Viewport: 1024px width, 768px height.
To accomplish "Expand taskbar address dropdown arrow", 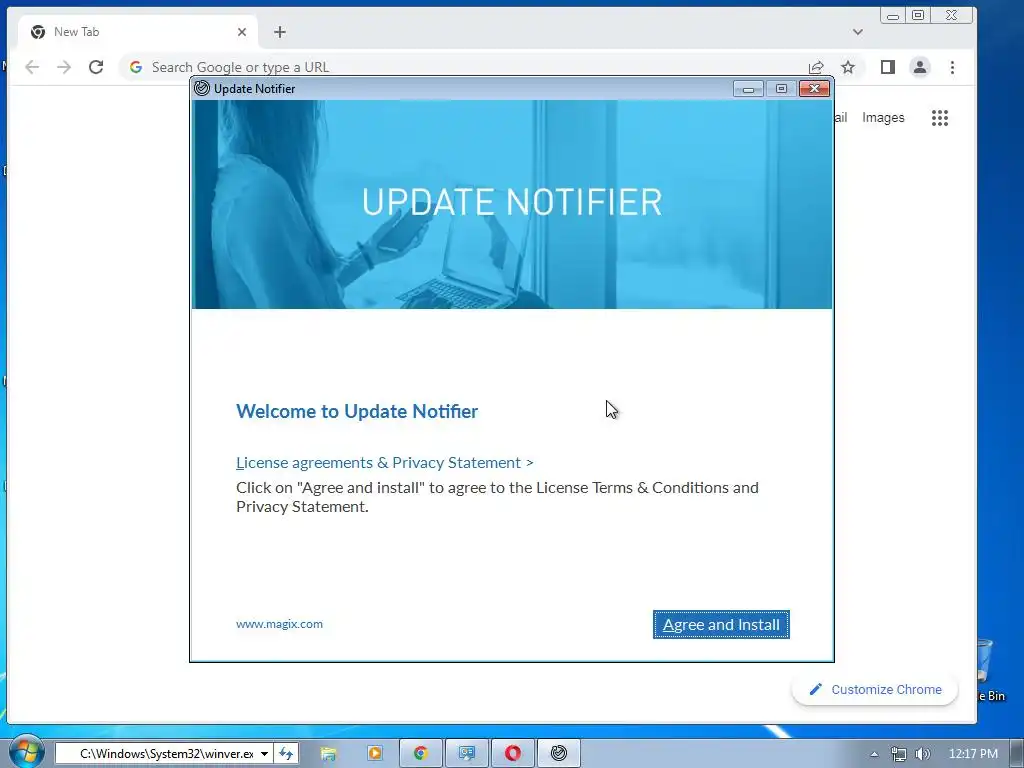I will (264, 754).
